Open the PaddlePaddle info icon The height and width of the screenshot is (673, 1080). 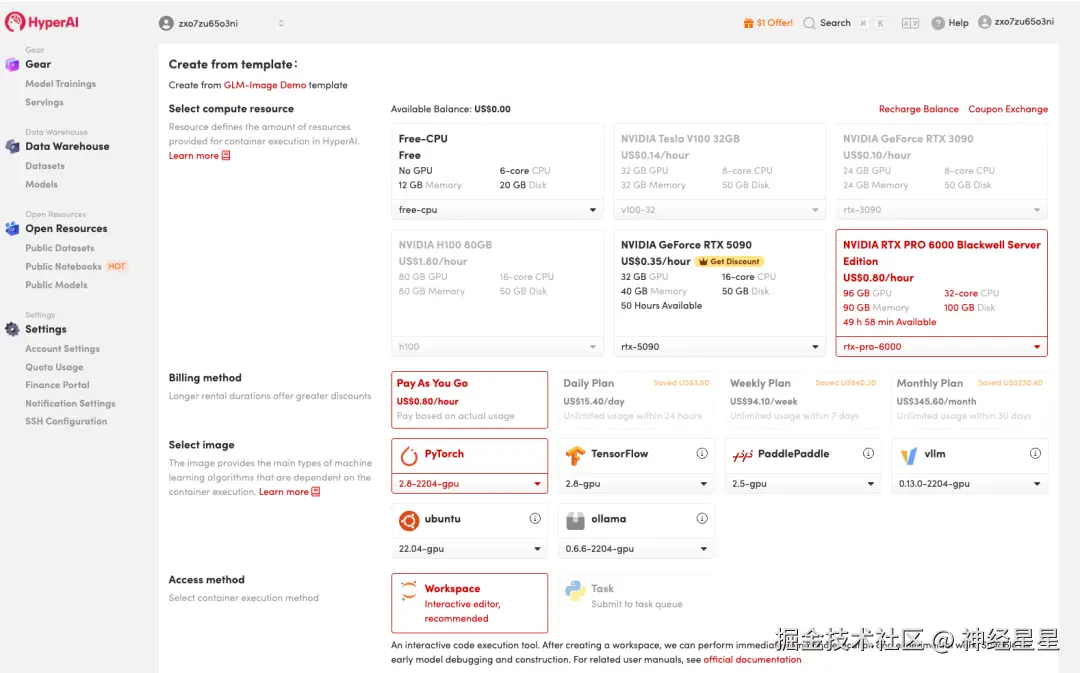pyautogui.click(x=869, y=453)
